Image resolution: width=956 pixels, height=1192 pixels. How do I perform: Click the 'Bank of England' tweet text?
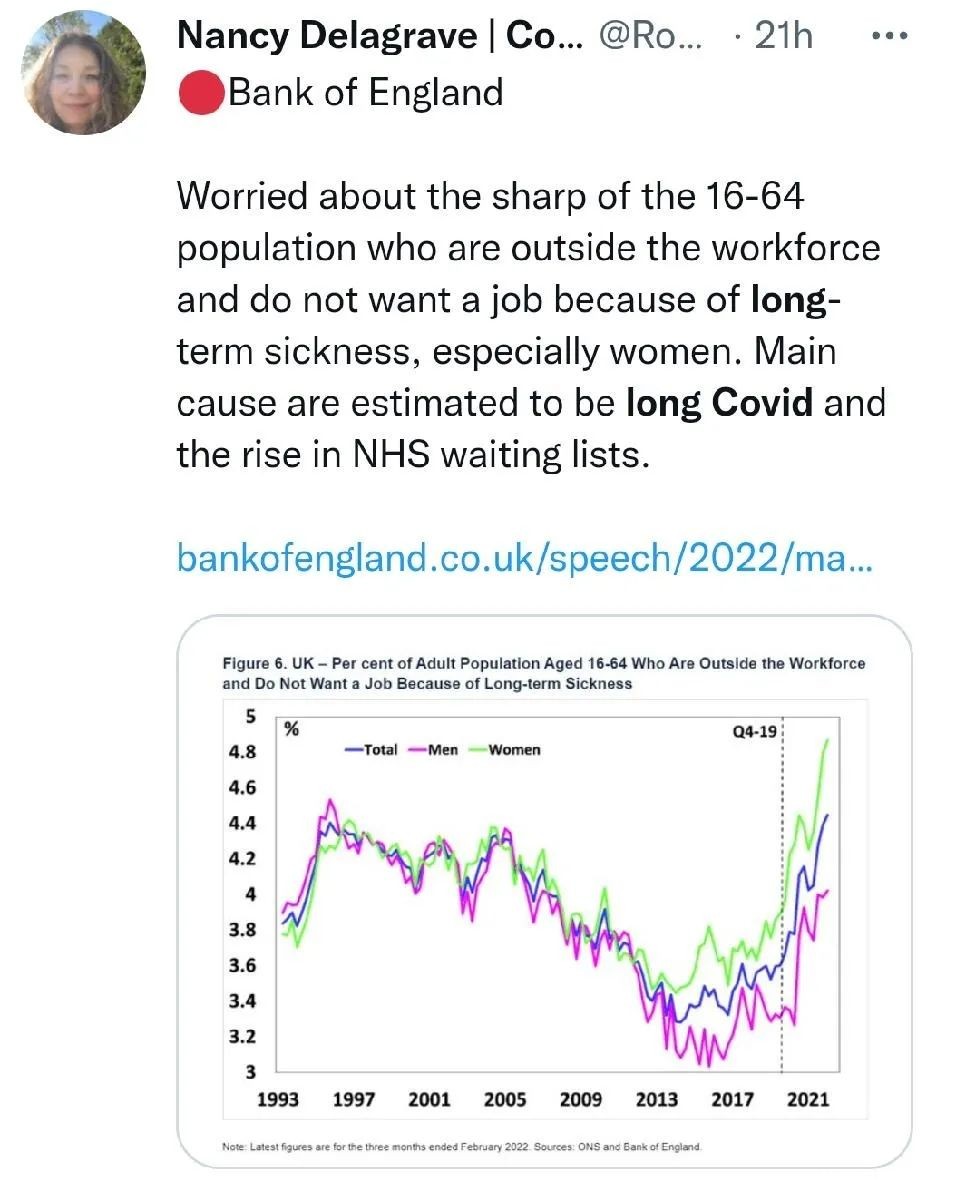pyautogui.click(x=366, y=93)
